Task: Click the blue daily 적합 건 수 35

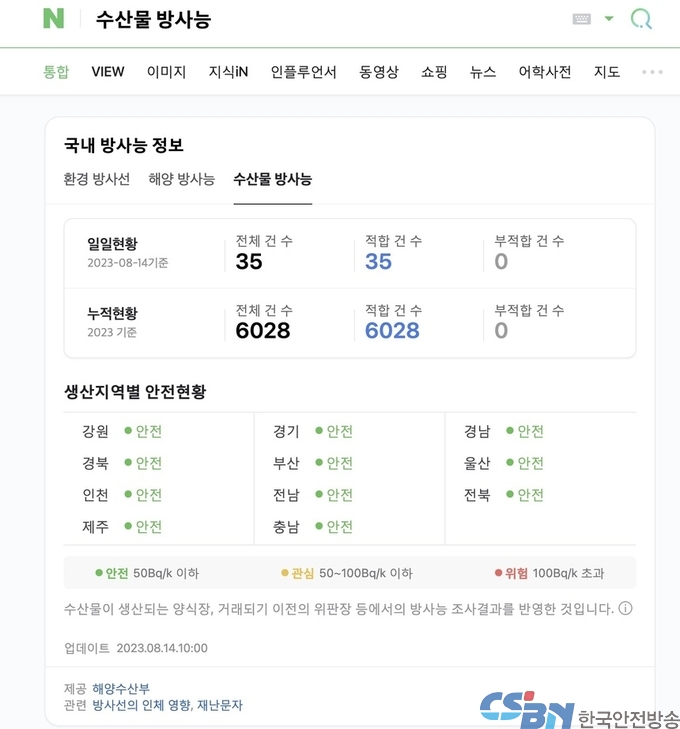Action: [x=378, y=261]
